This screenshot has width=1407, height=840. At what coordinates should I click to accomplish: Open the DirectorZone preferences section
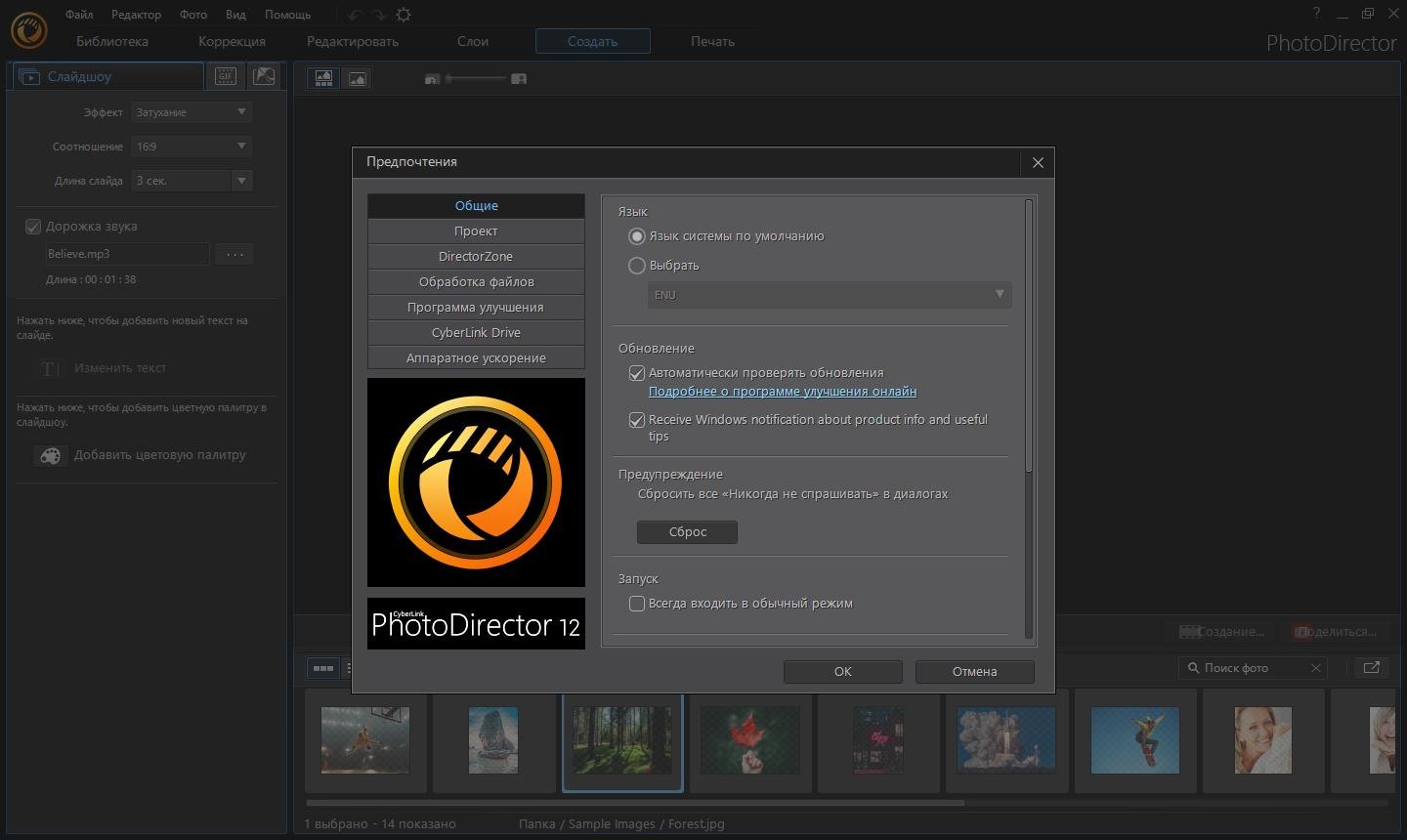pyautogui.click(x=476, y=257)
